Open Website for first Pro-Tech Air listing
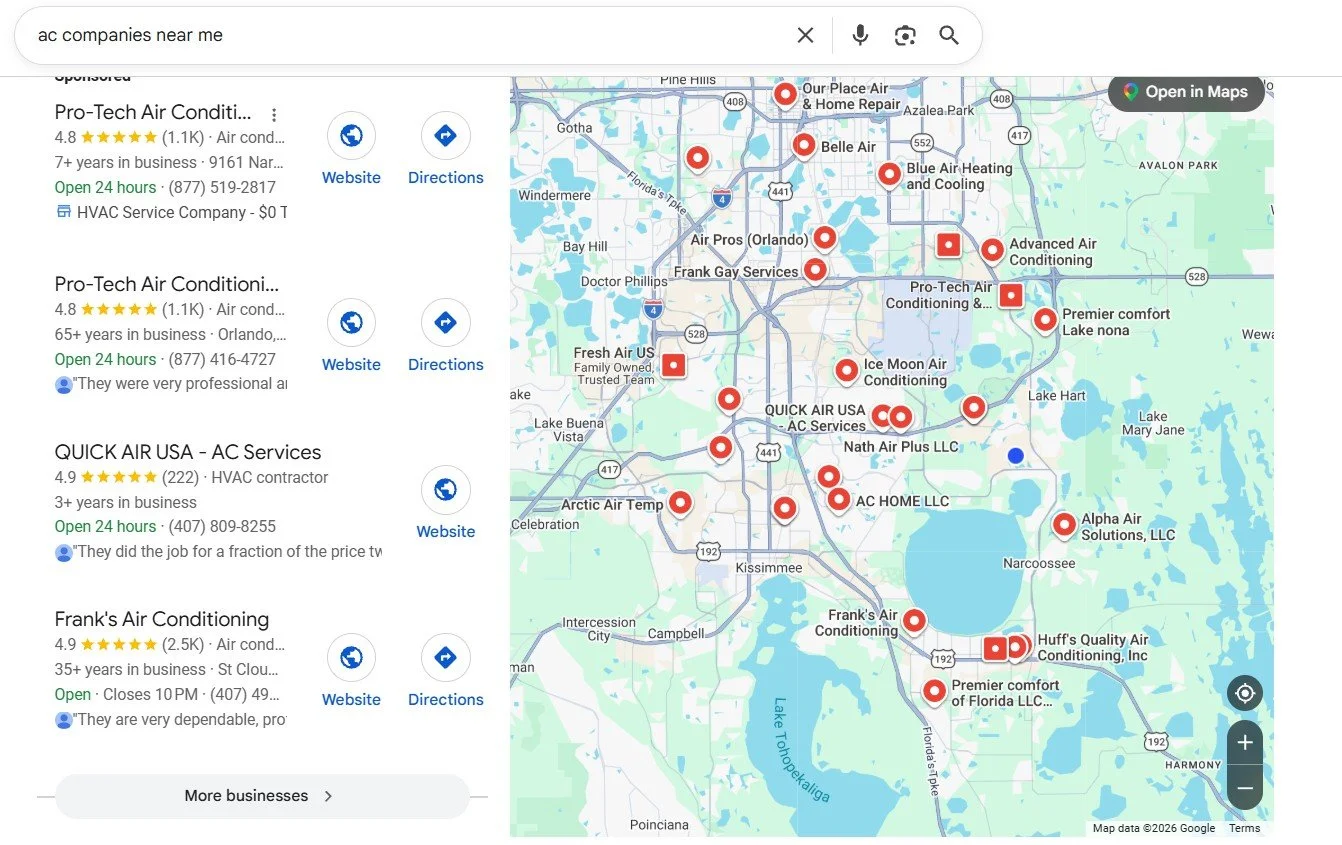 pyautogui.click(x=351, y=149)
